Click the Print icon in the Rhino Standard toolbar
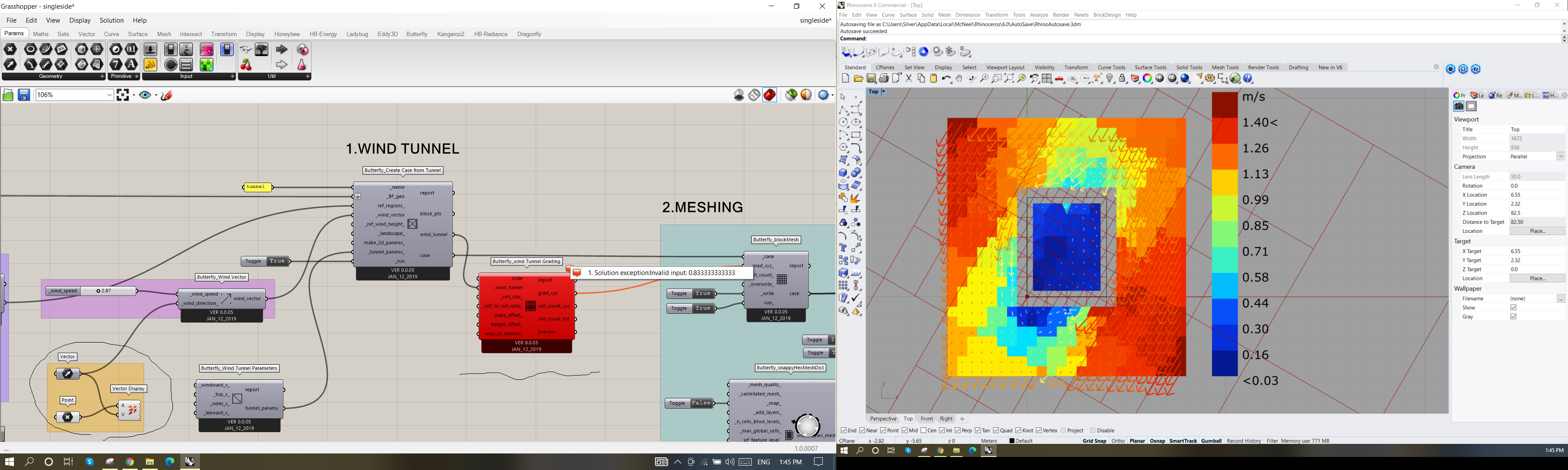Image resolution: width=1568 pixels, height=470 pixels. [884, 78]
